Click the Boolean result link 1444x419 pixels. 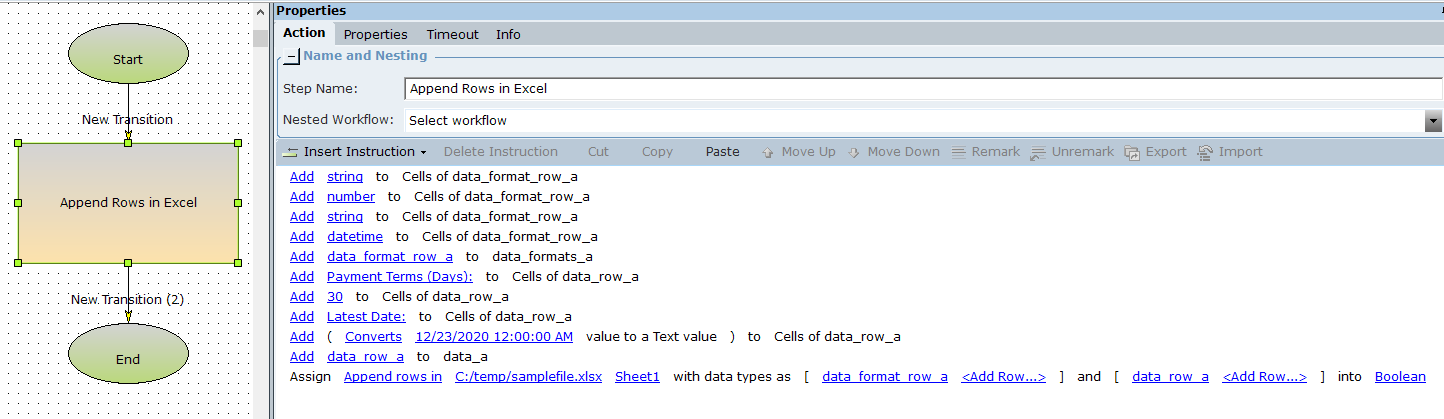tap(1400, 377)
